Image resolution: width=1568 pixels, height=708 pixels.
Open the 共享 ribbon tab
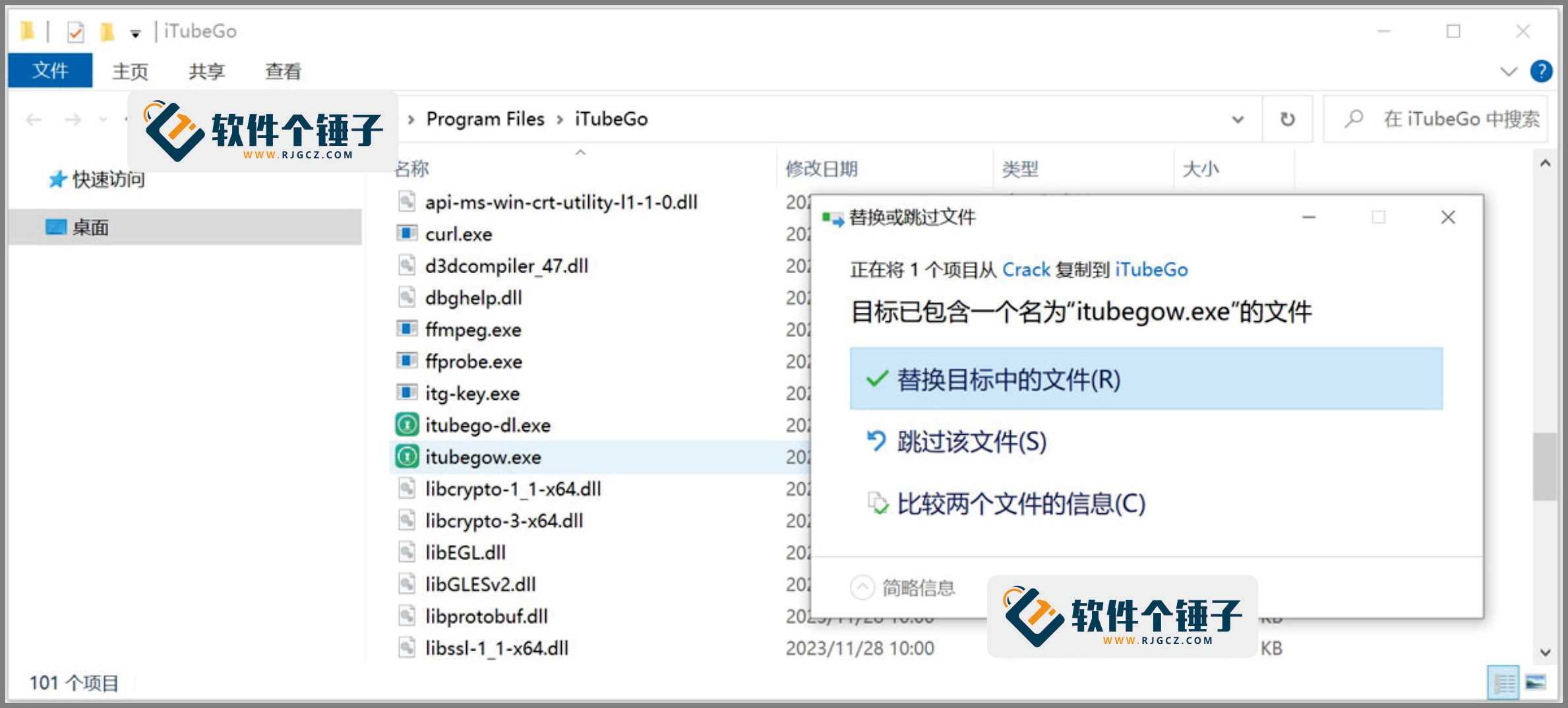[x=206, y=71]
